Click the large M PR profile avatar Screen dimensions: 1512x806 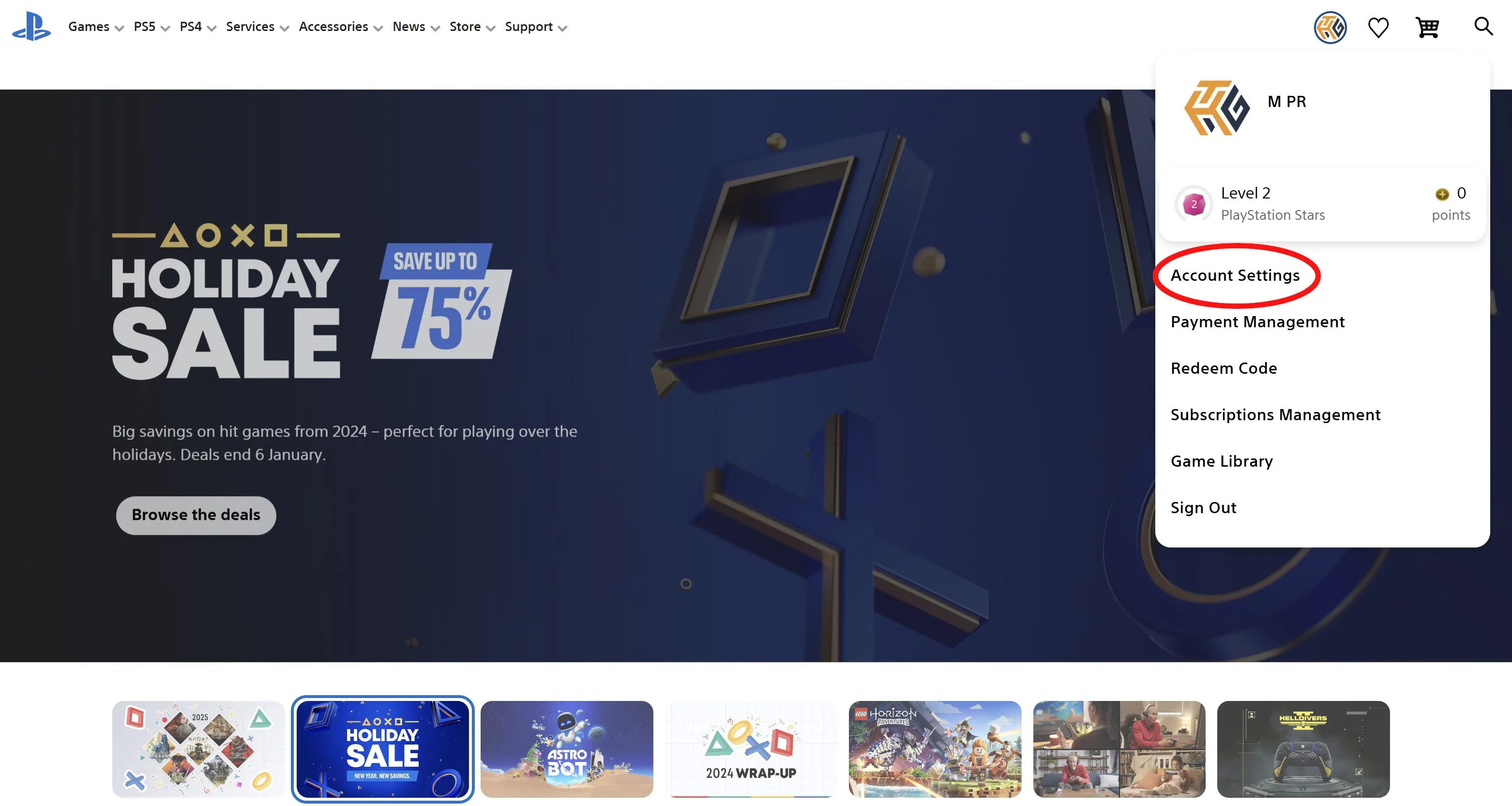(1217, 108)
